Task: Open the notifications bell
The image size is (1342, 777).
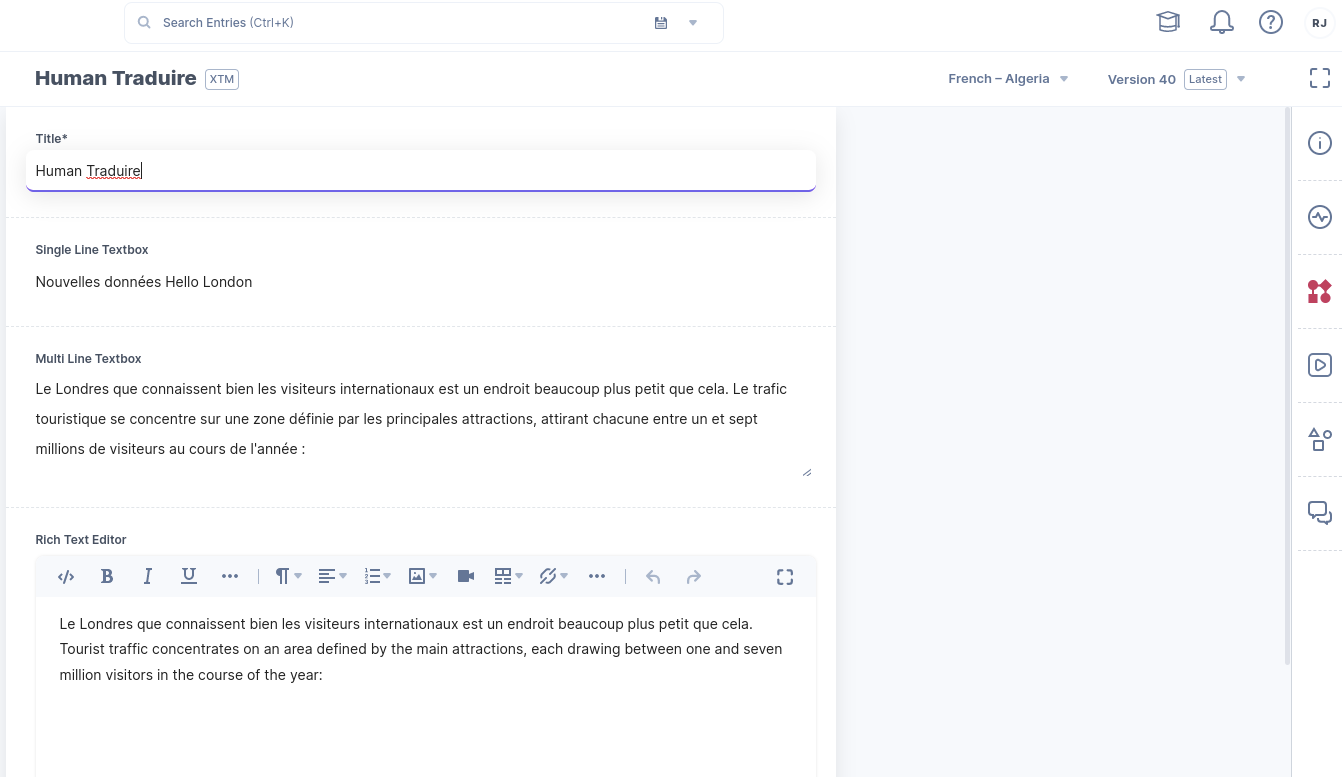Action: 1221,22
